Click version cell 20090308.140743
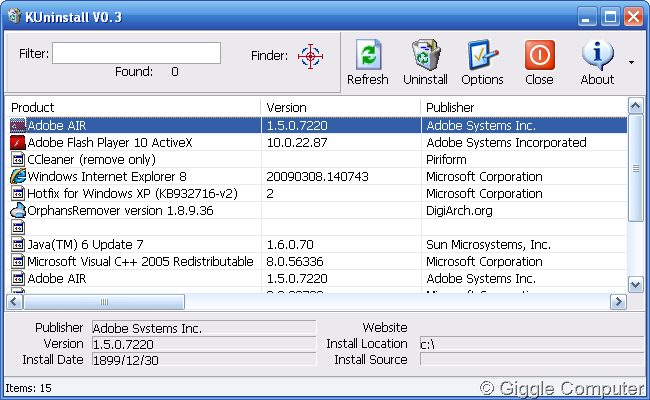 317,177
